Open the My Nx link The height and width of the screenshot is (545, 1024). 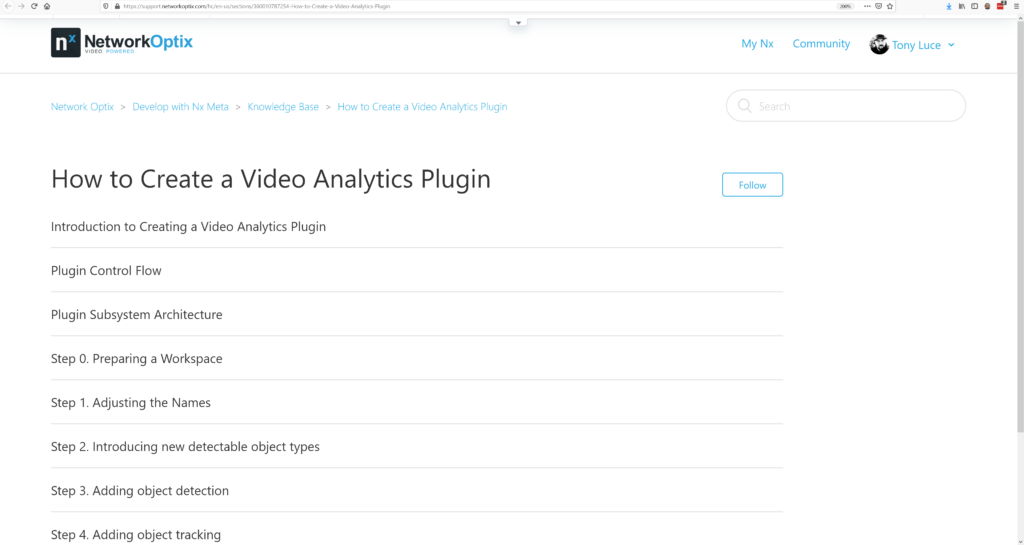(x=757, y=44)
